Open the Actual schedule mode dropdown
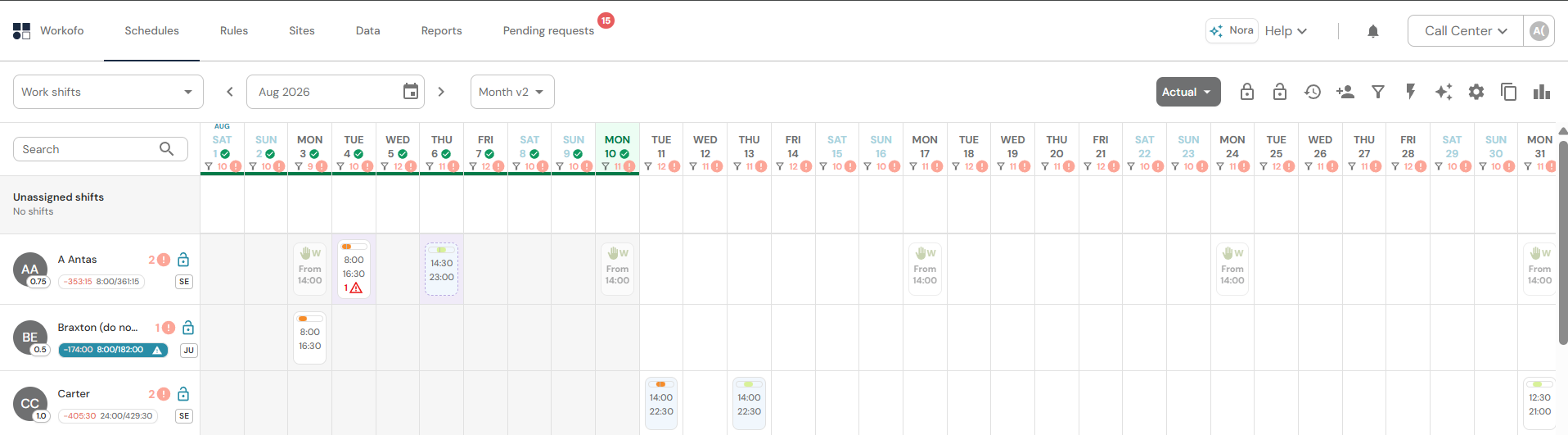Image resolution: width=1568 pixels, height=435 pixels. coord(1187,92)
